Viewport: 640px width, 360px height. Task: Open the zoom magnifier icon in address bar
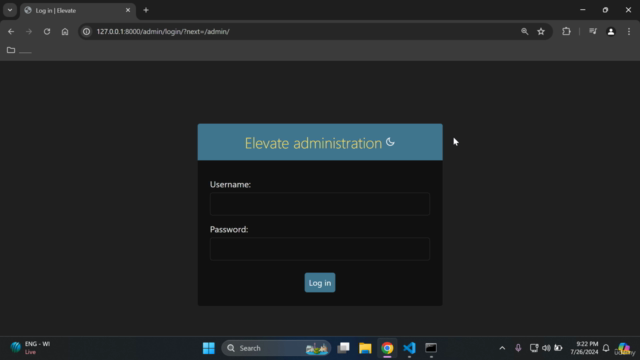point(524,31)
